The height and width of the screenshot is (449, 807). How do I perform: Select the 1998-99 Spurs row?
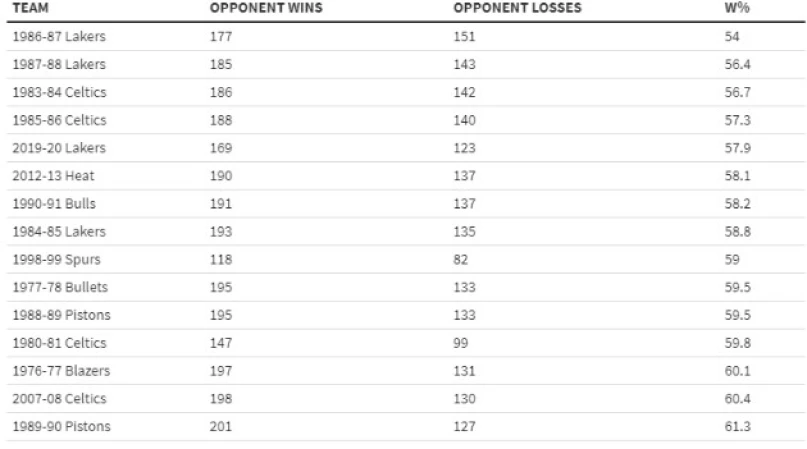56,260
